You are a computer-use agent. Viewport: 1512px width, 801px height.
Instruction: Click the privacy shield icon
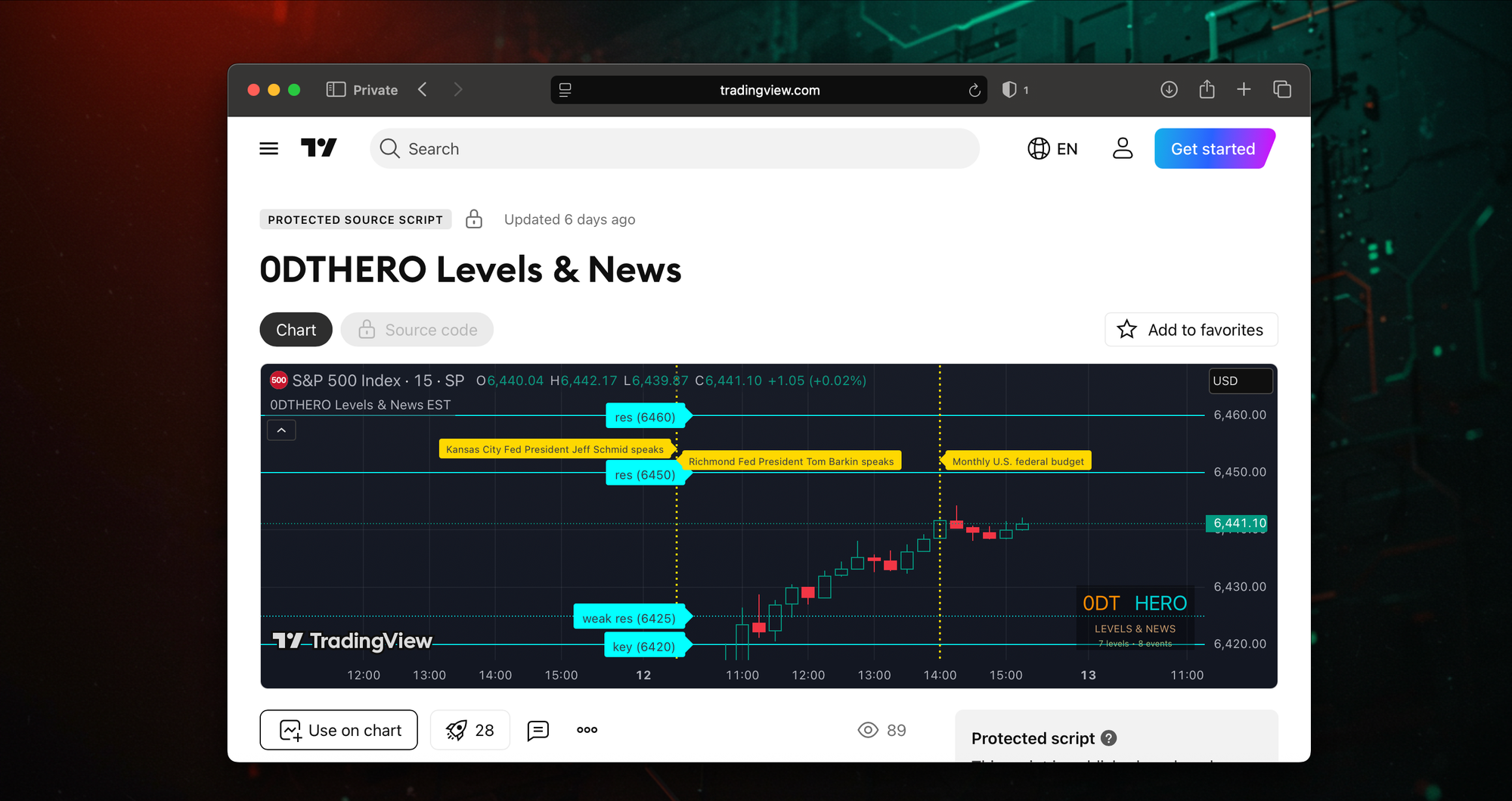click(x=1009, y=89)
